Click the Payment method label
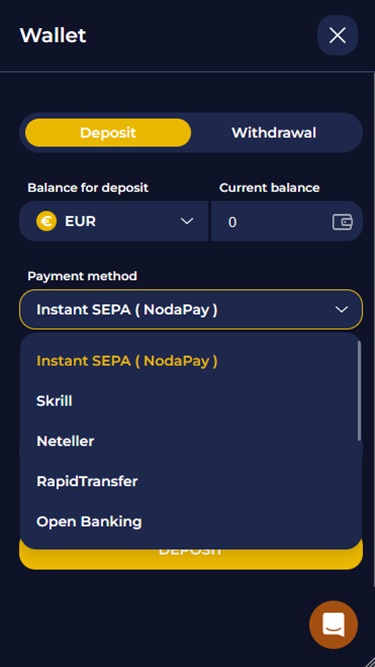Viewport: 375px width, 667px height. click(x=82, y=276)
